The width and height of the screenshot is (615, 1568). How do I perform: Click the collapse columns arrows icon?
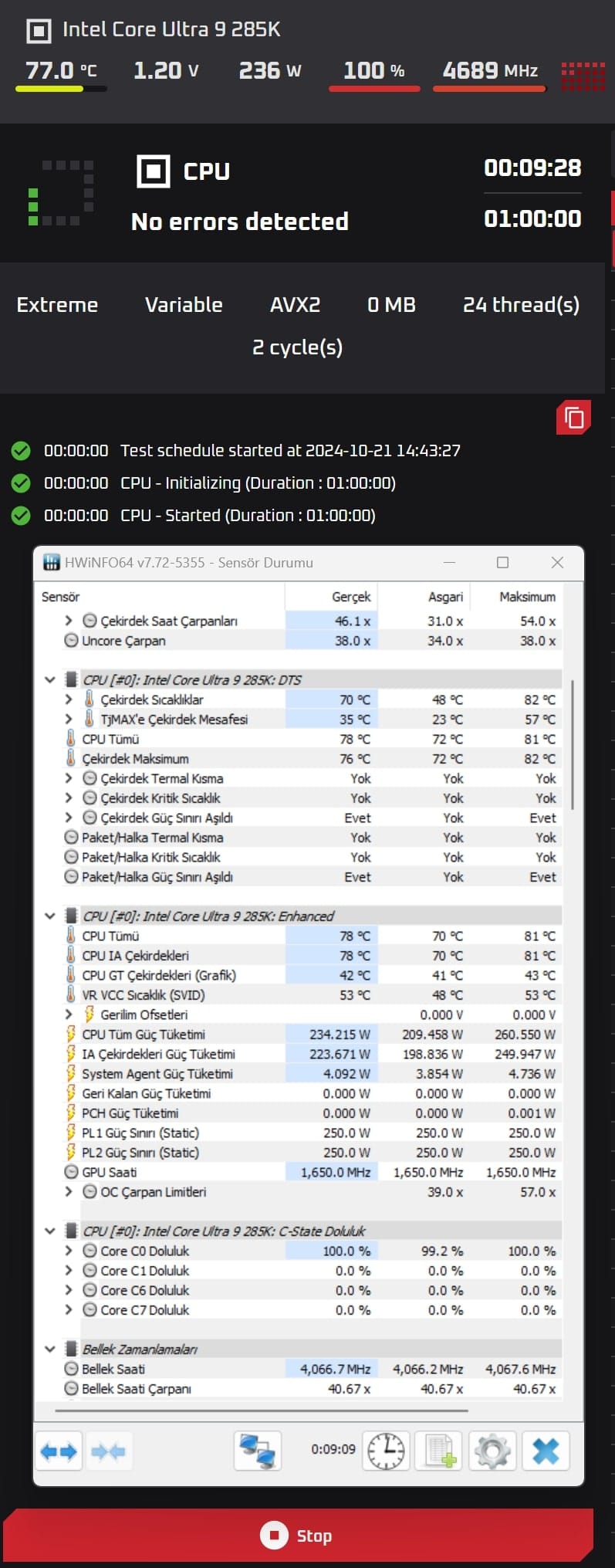(108, 1451)
